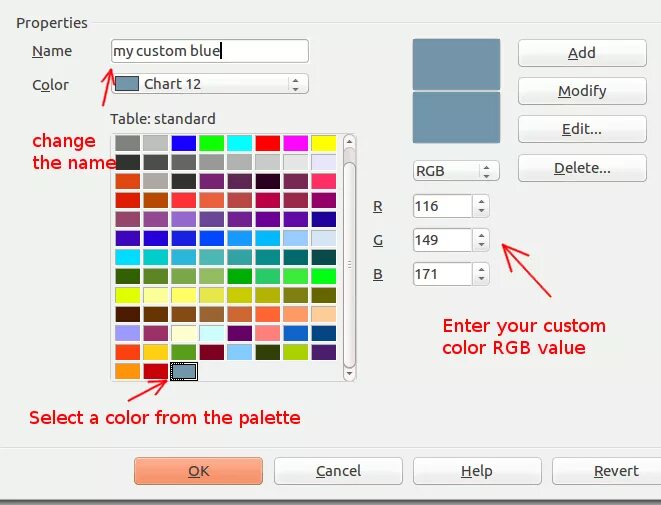This screenshot has width=661, height=505.
Task: Select the dark purple swatch ending twelfth row
Action: [x=324, y=352]
